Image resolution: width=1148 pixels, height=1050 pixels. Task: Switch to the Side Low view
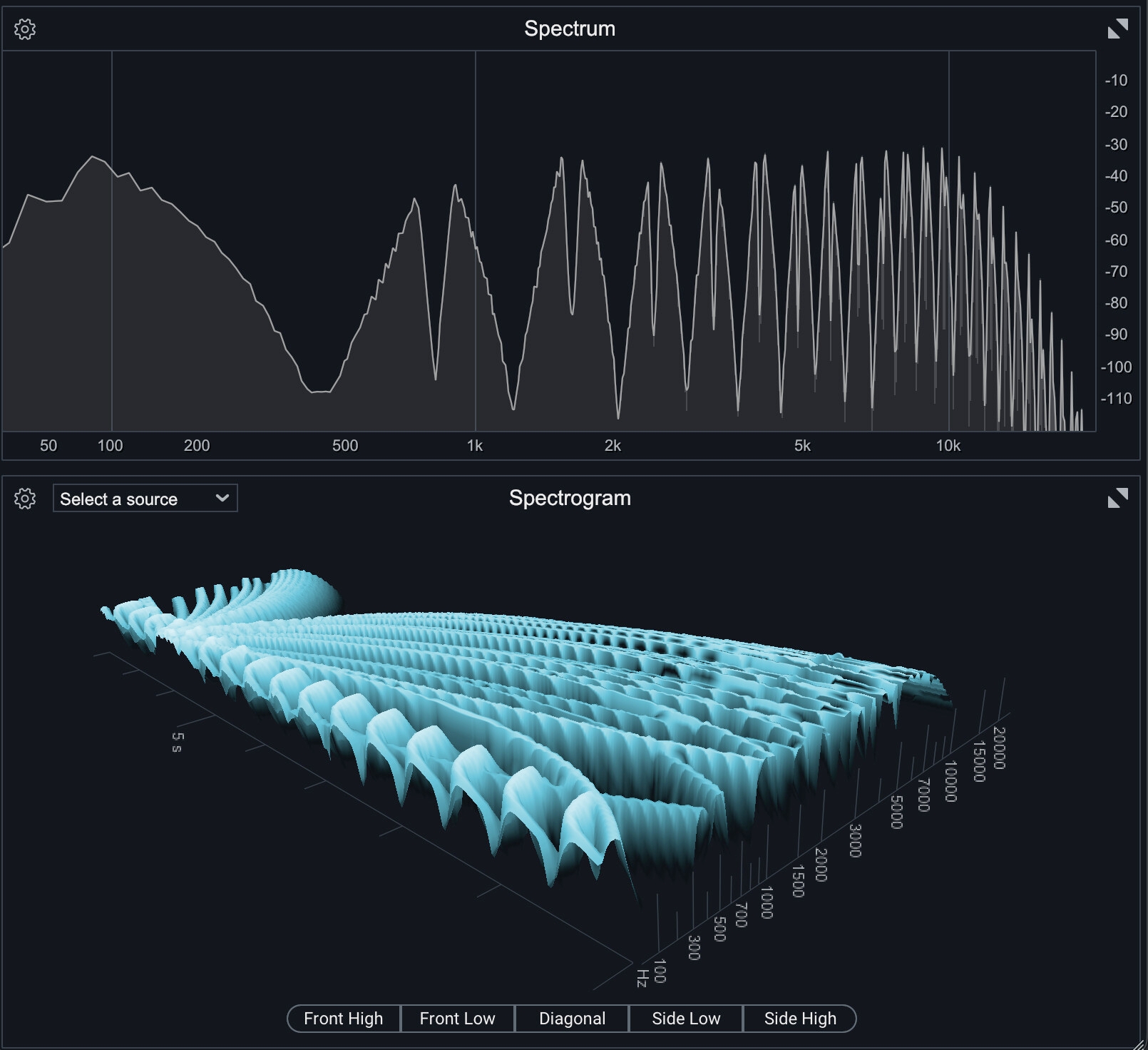[x=686, y=1019]
